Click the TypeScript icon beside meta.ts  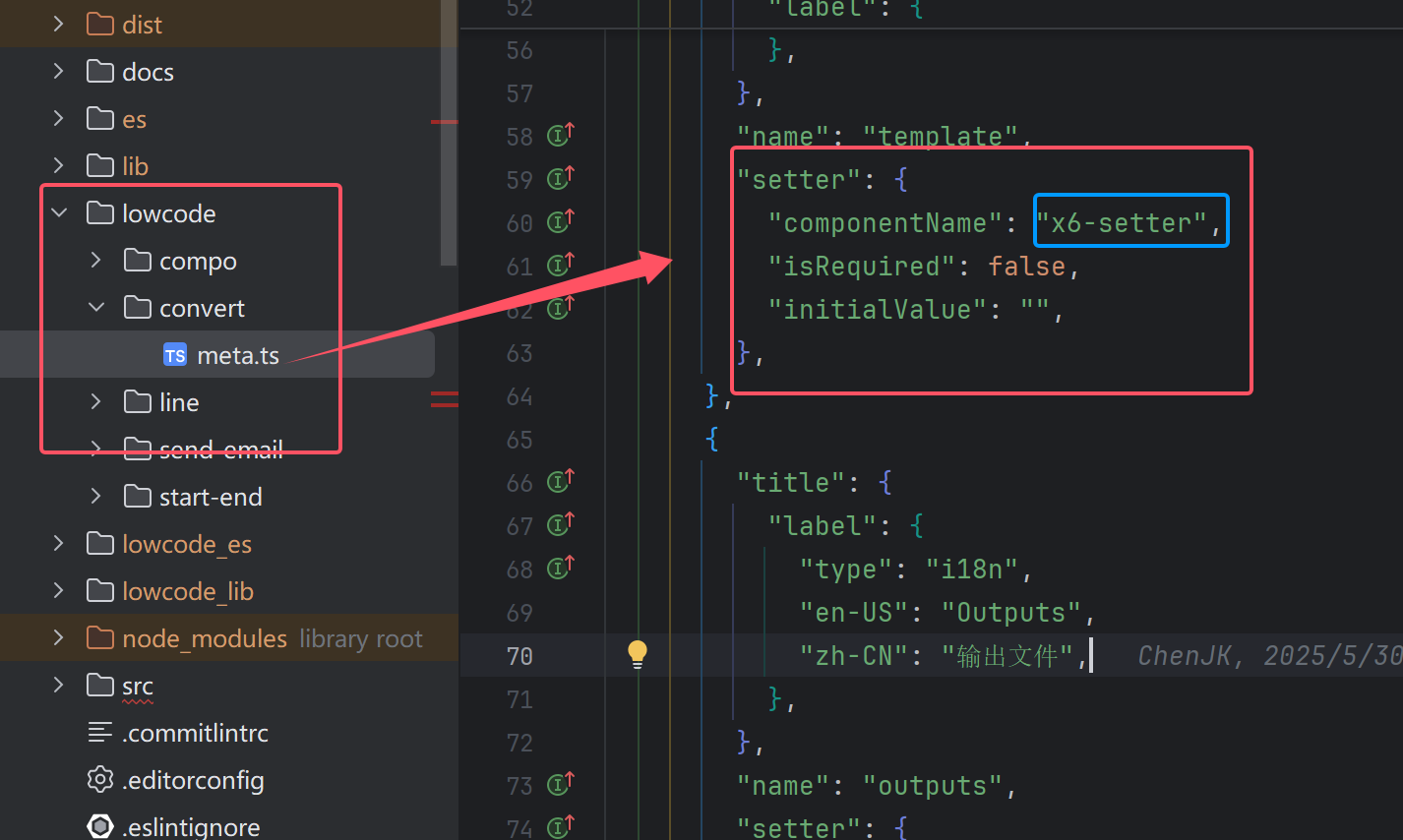coord(175,354)
